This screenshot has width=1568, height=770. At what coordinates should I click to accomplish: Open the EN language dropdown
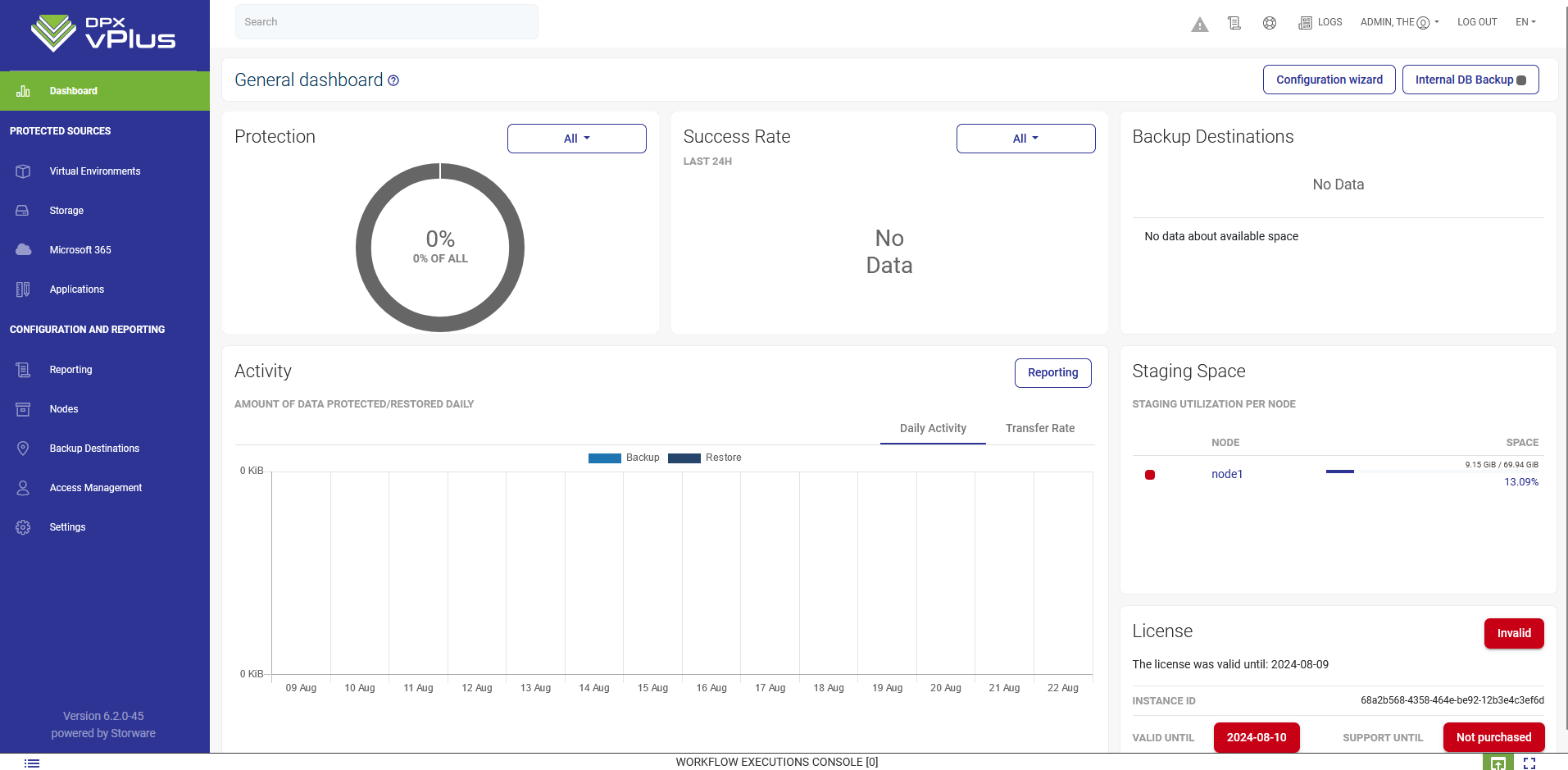click(1525, 22)
